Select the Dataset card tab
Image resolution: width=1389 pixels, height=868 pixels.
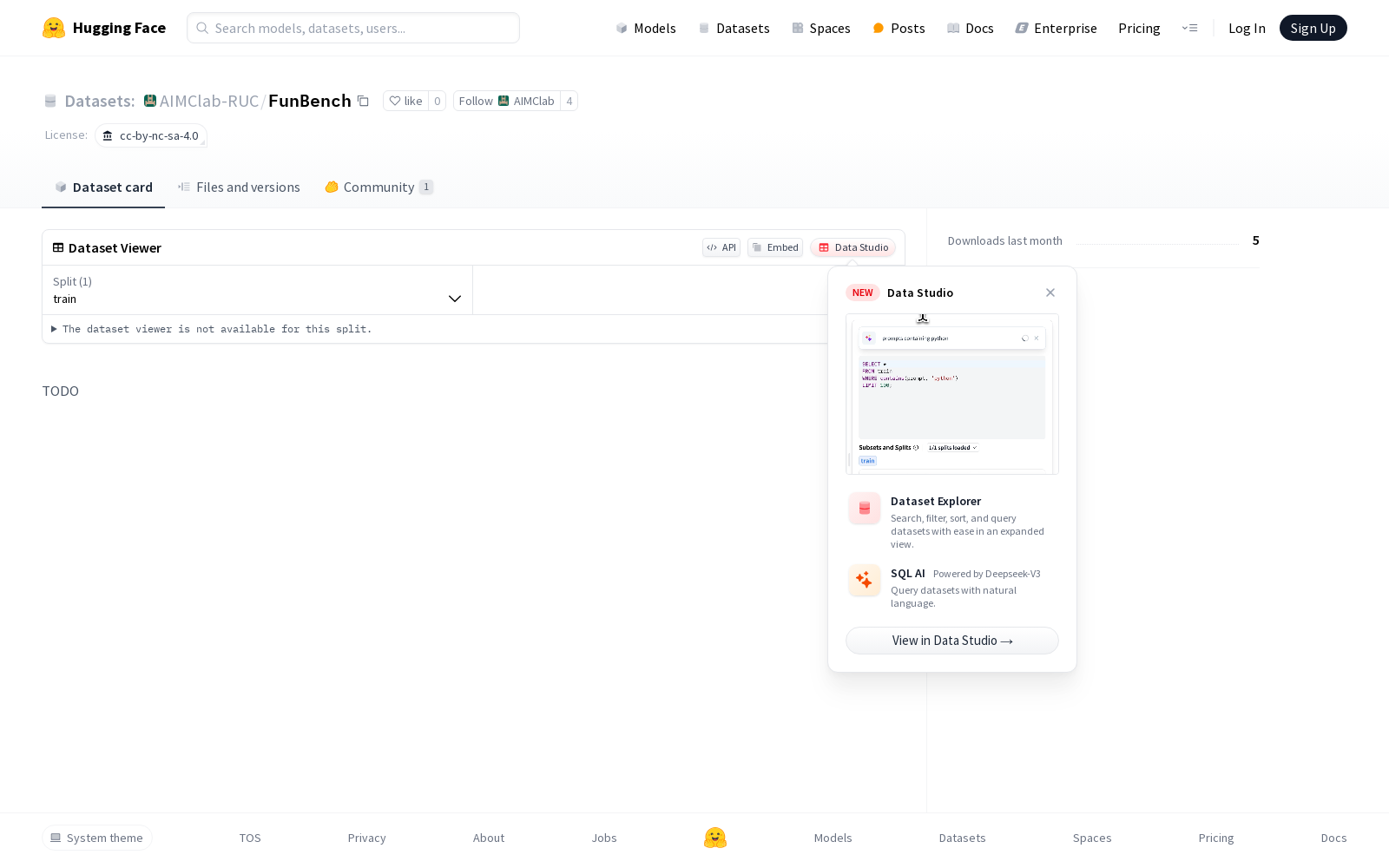click(x=103, y=187)
